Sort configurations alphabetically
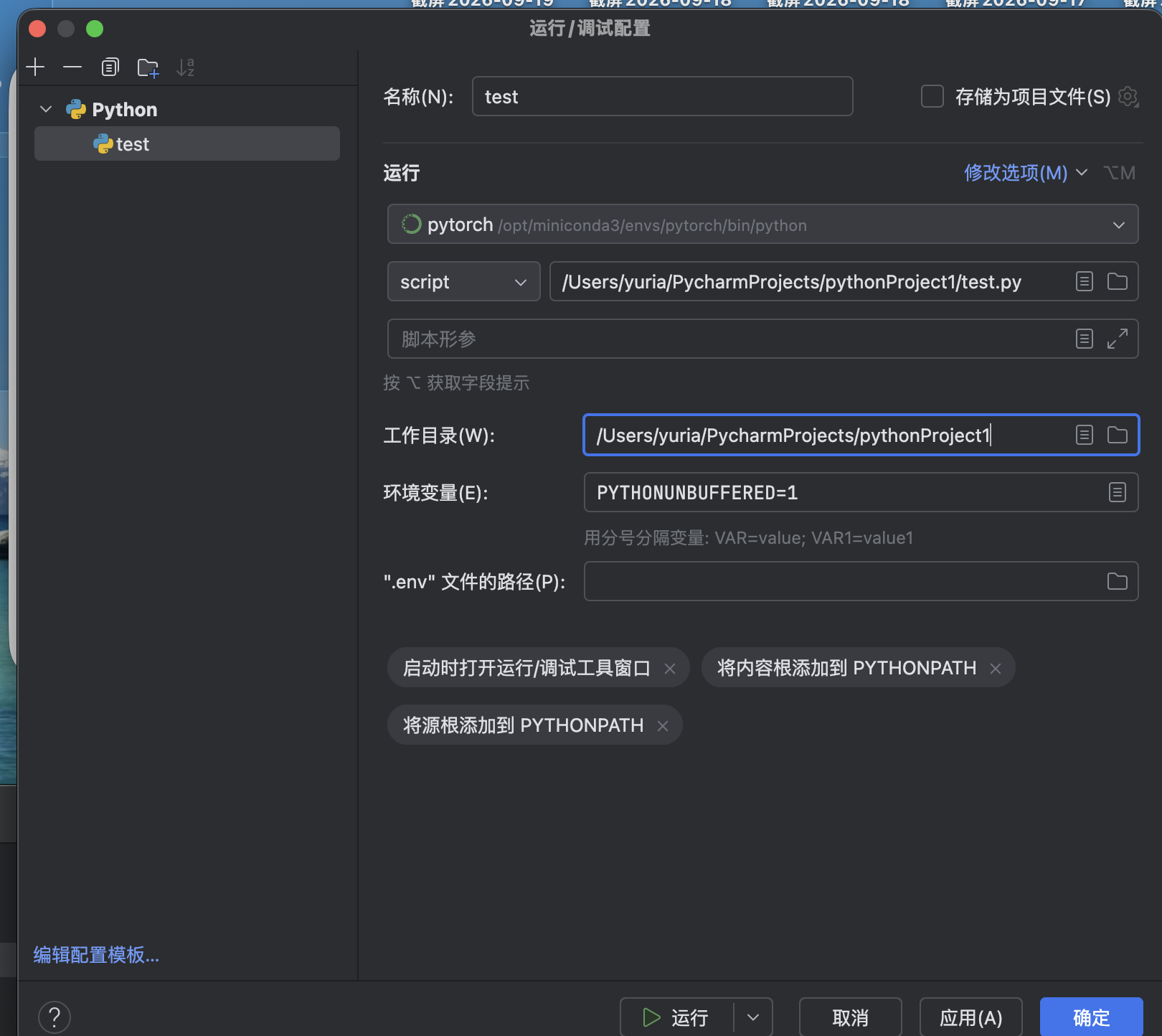1162x1036 pixels. [185, 67]
